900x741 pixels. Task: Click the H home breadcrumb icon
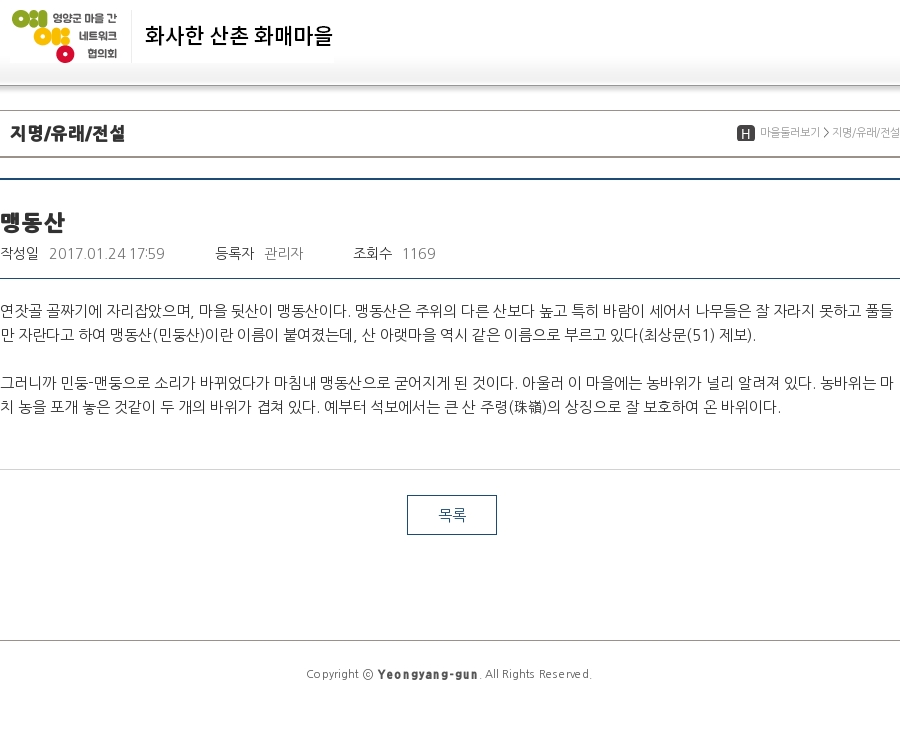coord(746,133)
